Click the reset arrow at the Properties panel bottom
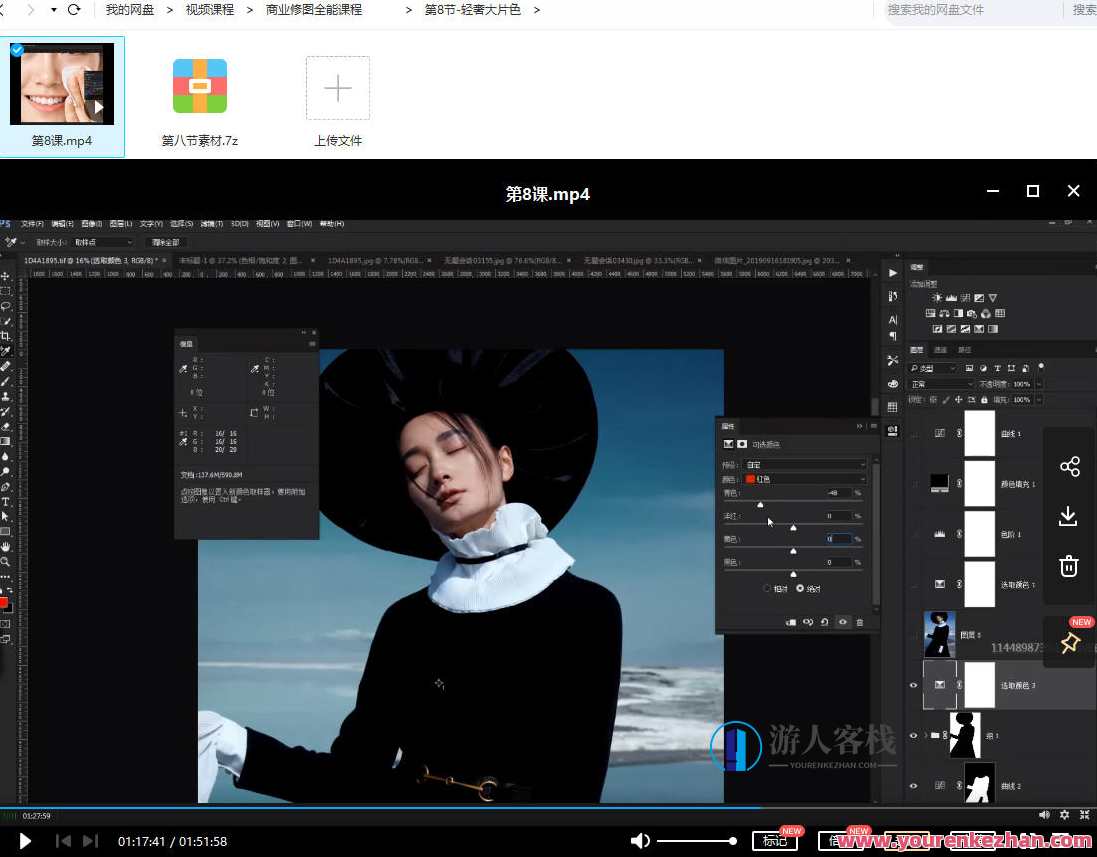The width and height of the screenshot is (1097, 857). 824,622
